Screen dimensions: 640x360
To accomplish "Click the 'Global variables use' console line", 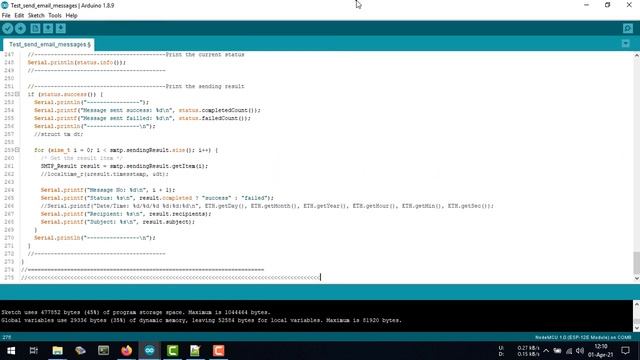I will [201, 320].
